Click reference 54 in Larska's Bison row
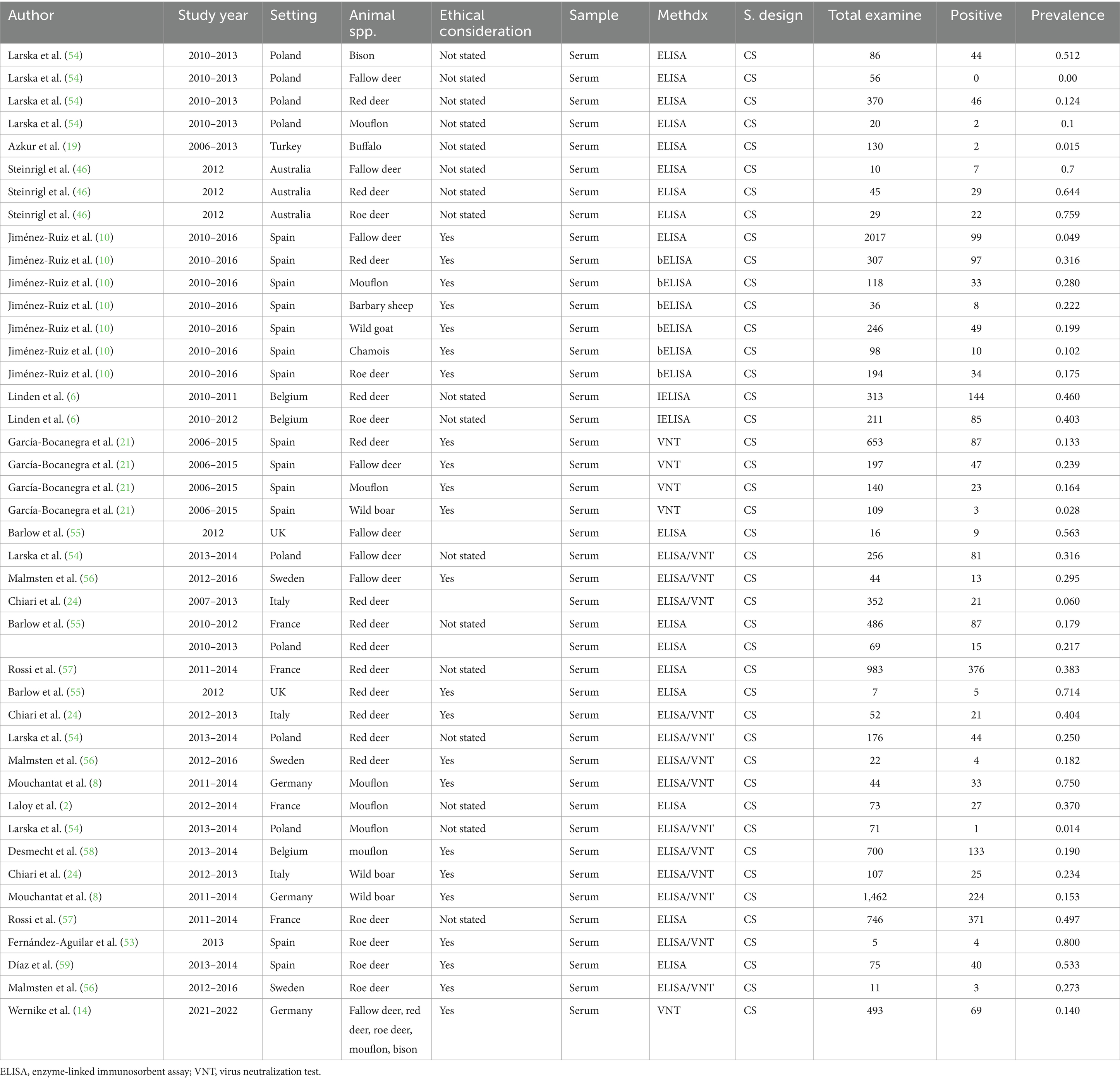The height and width of the screenshot is (1080, 1120). coord(73,55)
